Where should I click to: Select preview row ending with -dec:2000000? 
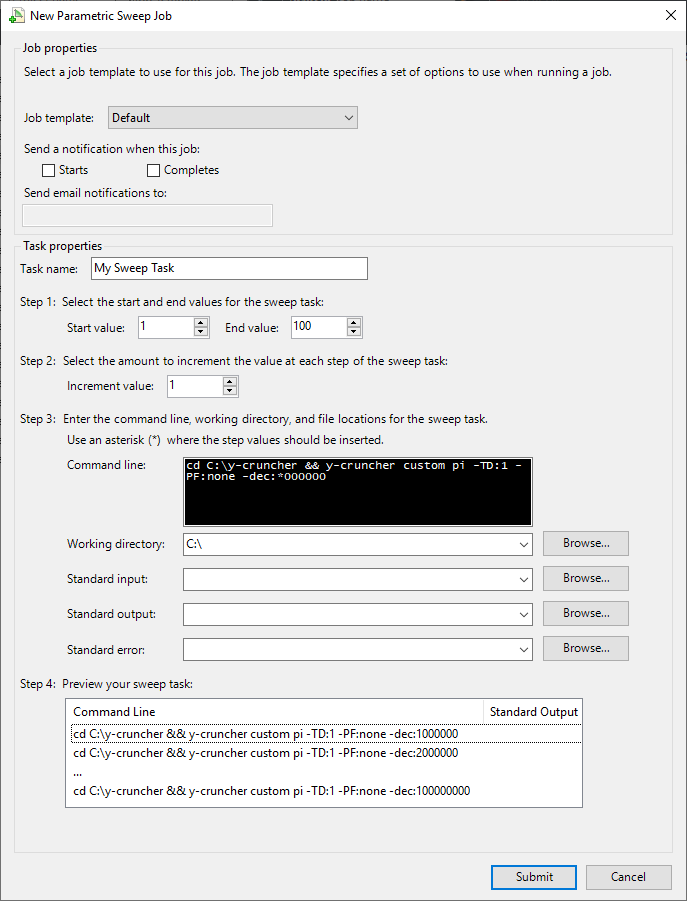(326, 753)
